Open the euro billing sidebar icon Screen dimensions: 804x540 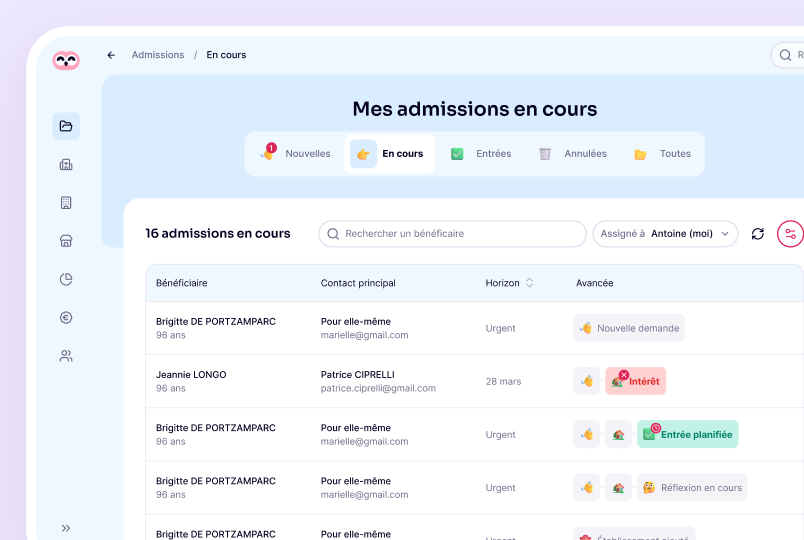pos(66,317)
